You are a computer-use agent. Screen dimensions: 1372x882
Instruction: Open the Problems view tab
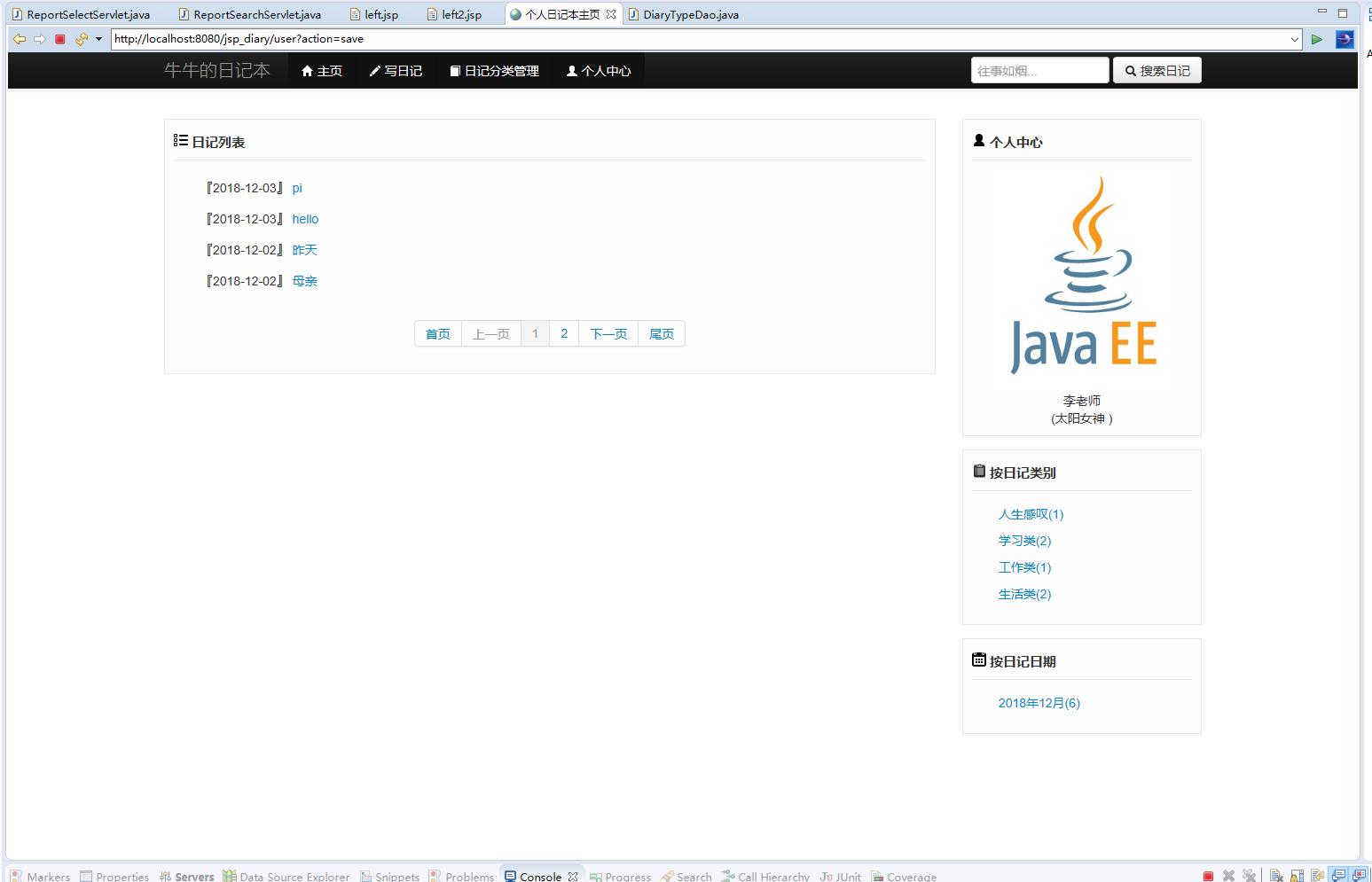pos(461,876)
